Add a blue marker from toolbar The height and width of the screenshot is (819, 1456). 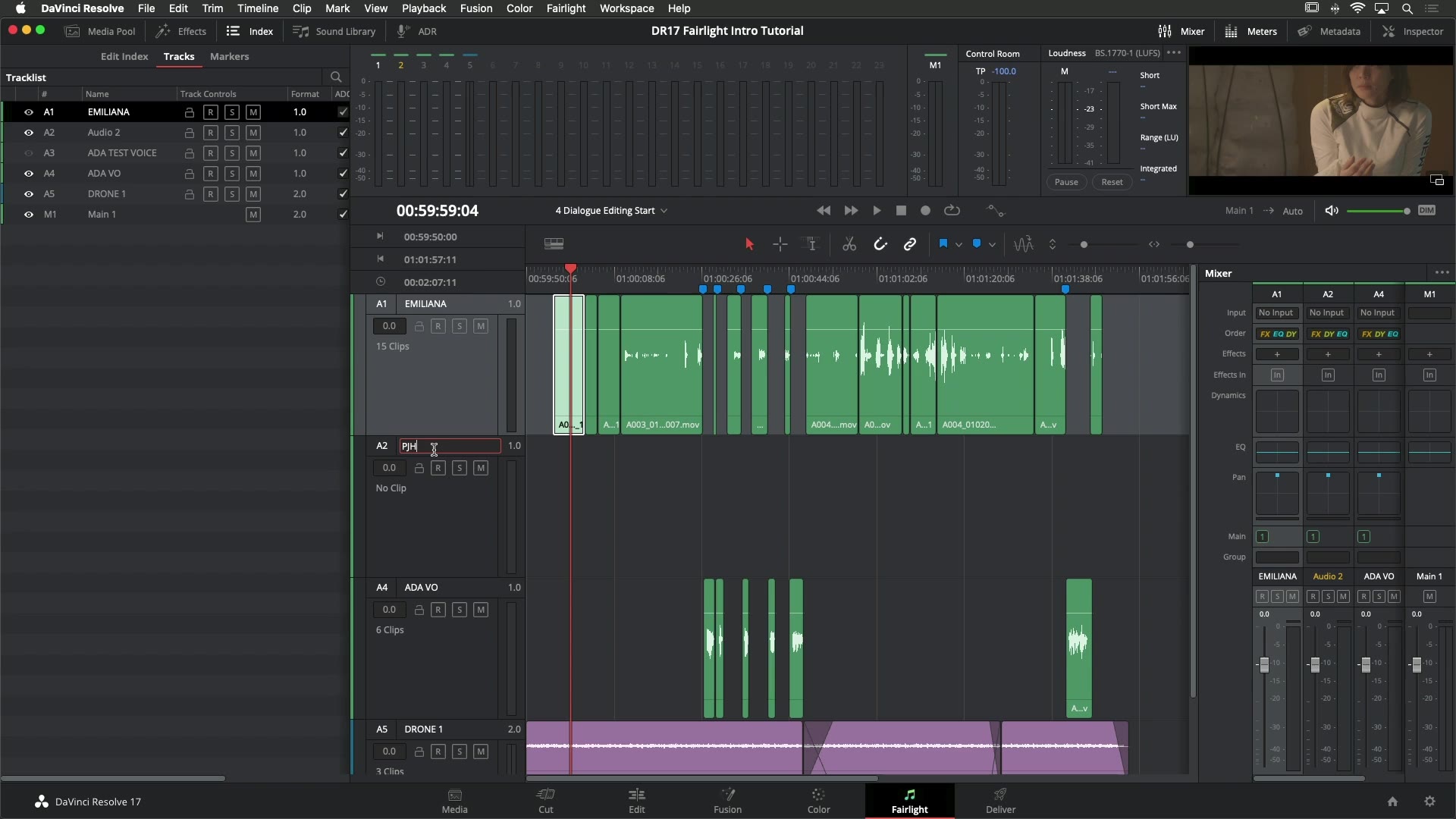(977, 243)
